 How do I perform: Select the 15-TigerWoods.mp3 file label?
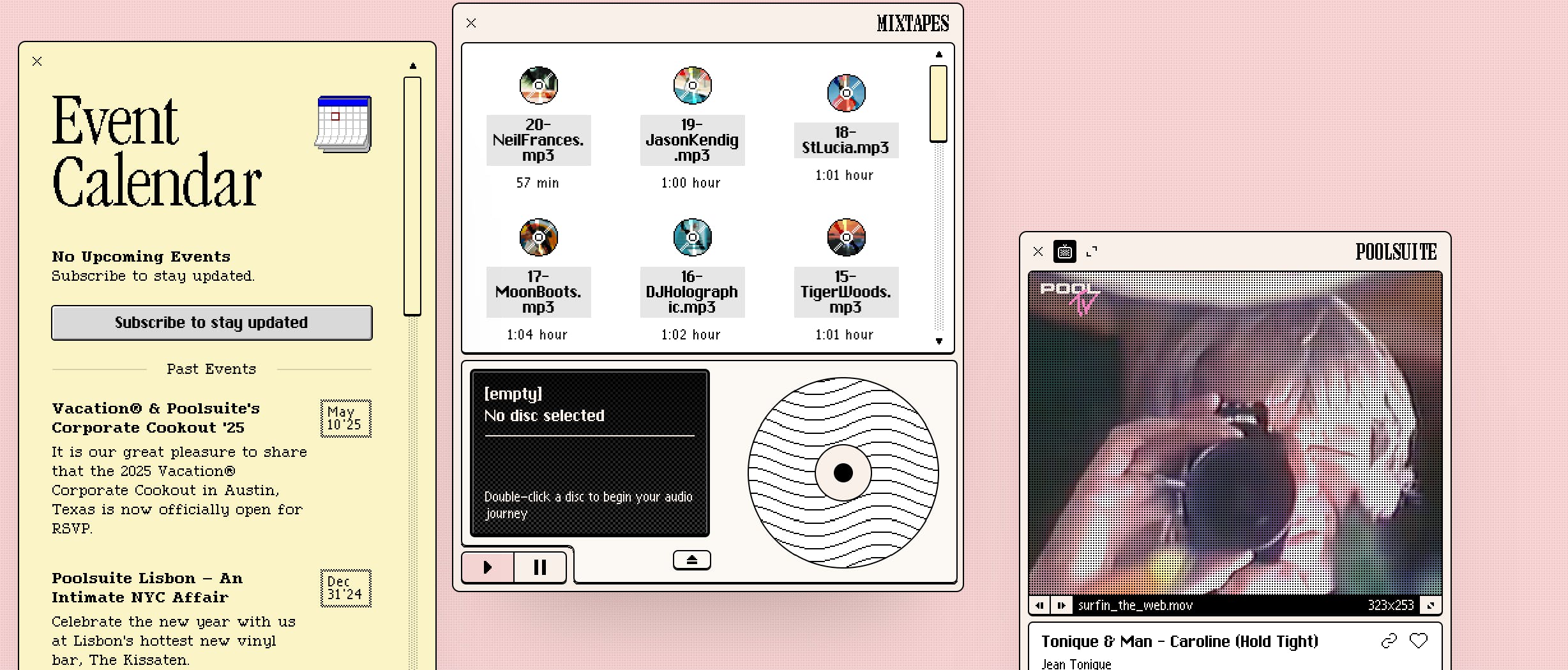click(x=846, y=292)
